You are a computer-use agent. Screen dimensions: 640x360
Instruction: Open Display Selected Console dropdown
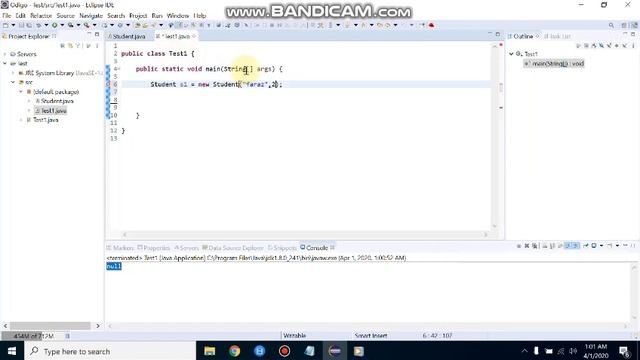click(601, 246)
